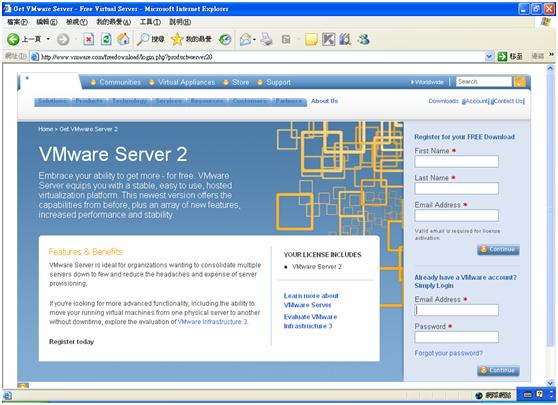The image size is (558, 405).
Task: Open the Downloads link
Action: pyautogui.click(x=443, y=101)
